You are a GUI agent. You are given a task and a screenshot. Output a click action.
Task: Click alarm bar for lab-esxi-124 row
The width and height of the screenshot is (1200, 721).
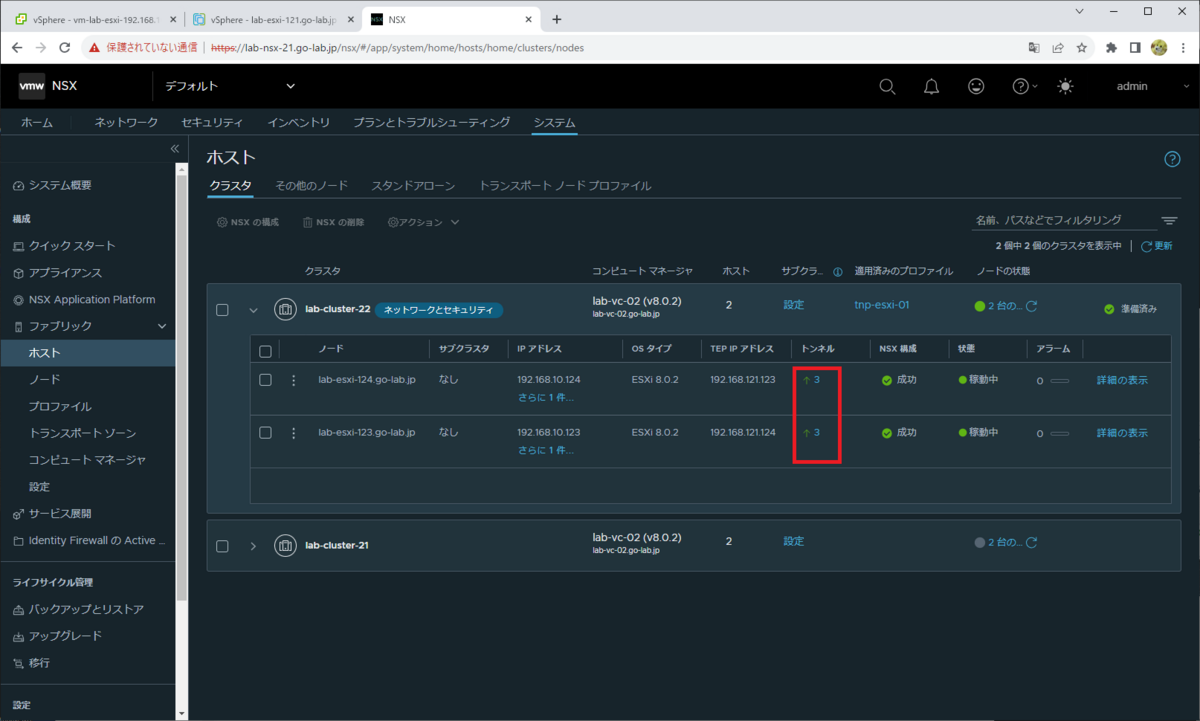coord(1059,381)
